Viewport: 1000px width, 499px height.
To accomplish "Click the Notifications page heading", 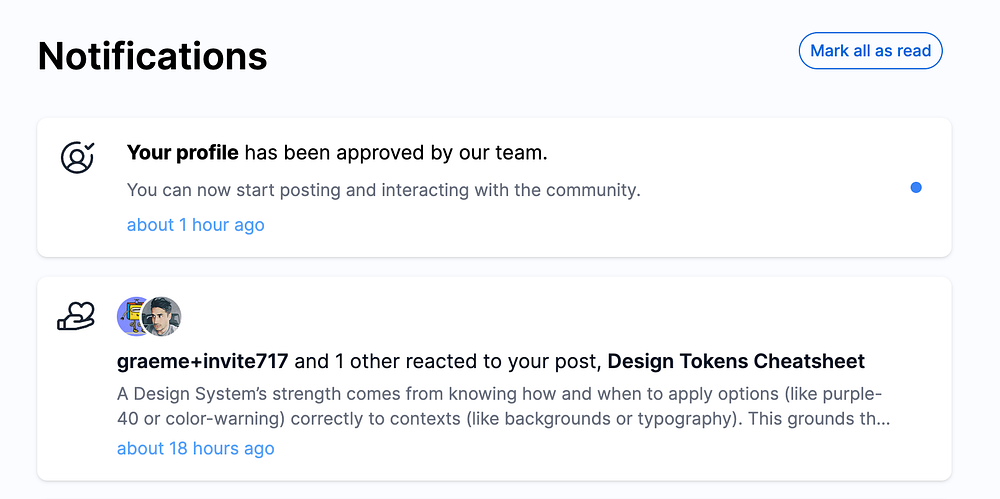I will click(152, 56).
